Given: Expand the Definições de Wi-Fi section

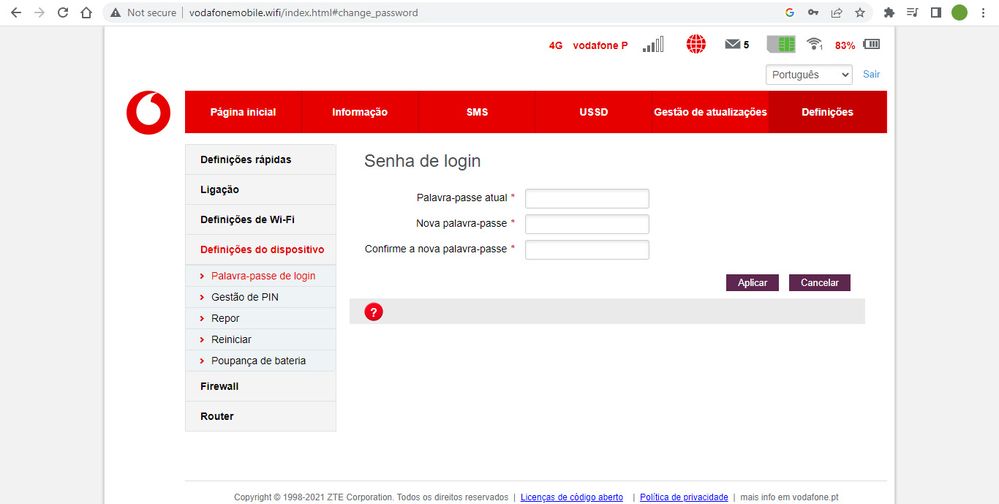Looking at the screenshot, I should tap(247, 219).
